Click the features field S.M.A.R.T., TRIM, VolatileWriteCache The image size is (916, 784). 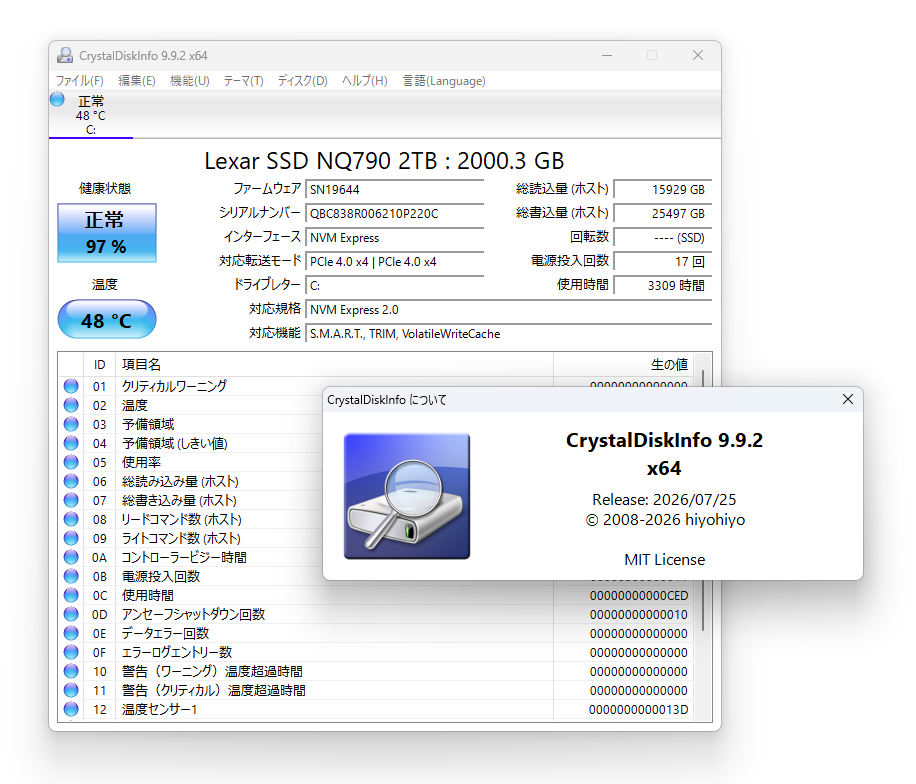pos(508,334)
